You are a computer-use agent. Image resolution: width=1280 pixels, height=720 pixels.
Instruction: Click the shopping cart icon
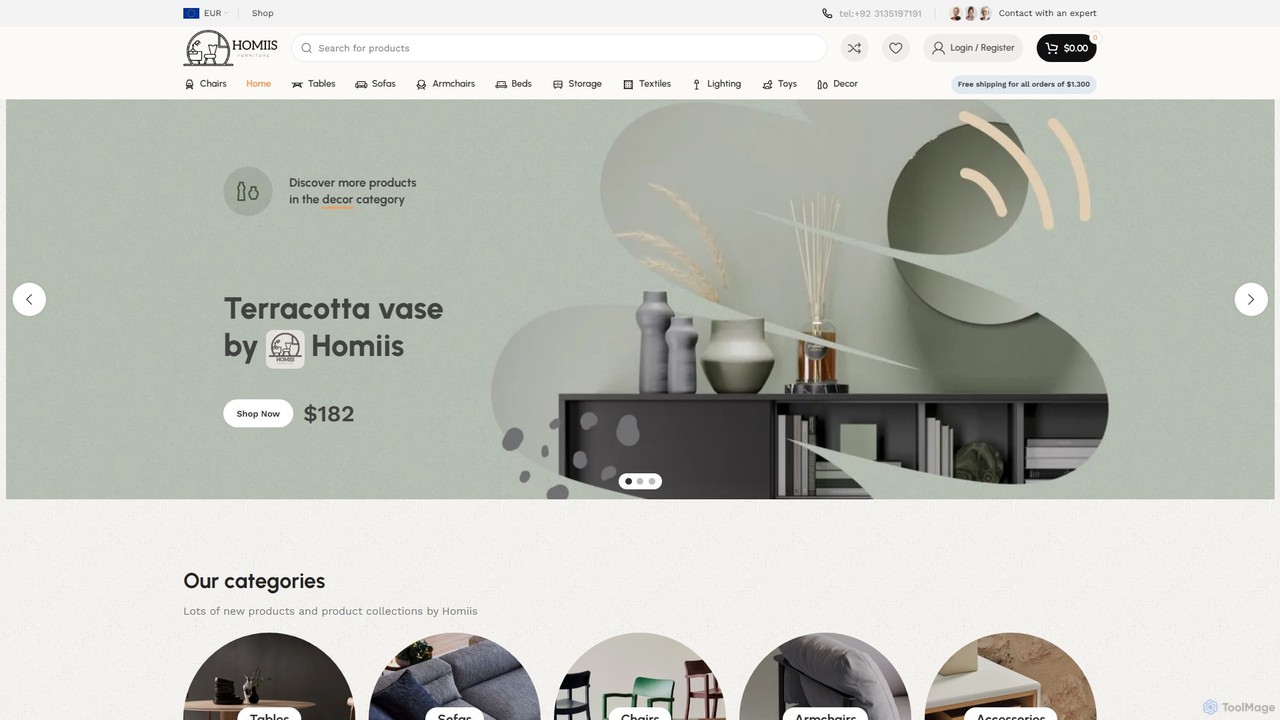(x=1051, y=48)
